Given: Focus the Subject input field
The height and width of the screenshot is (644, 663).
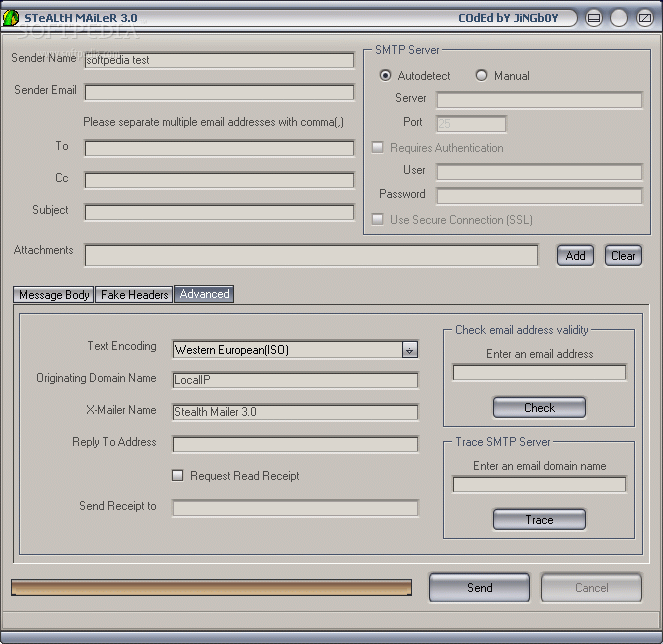Looking at the screenshot, I should pyautogui.click(x=219, y=212).
